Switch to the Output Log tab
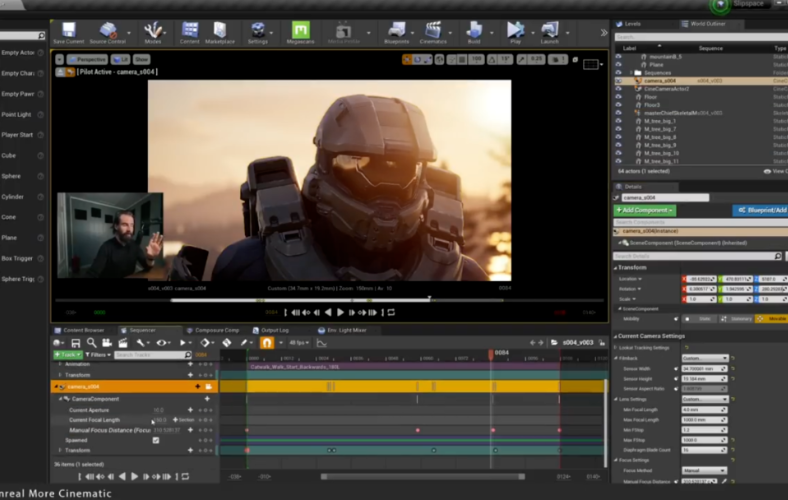This screenshot has width=788, height=500. pyautogui.click(x=275, y=329)
